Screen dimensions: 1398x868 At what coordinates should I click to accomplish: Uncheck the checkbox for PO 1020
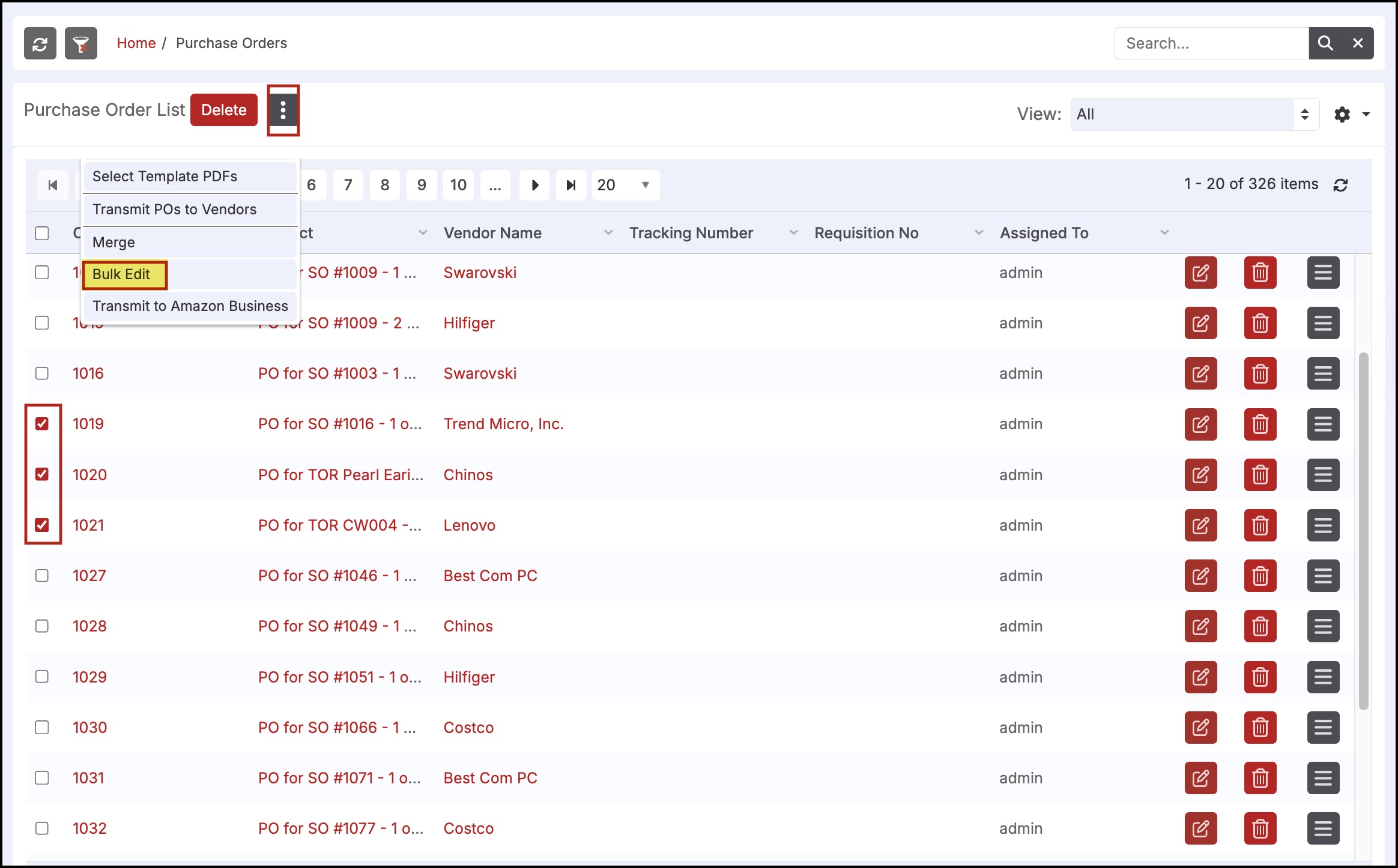pos(42,474)
